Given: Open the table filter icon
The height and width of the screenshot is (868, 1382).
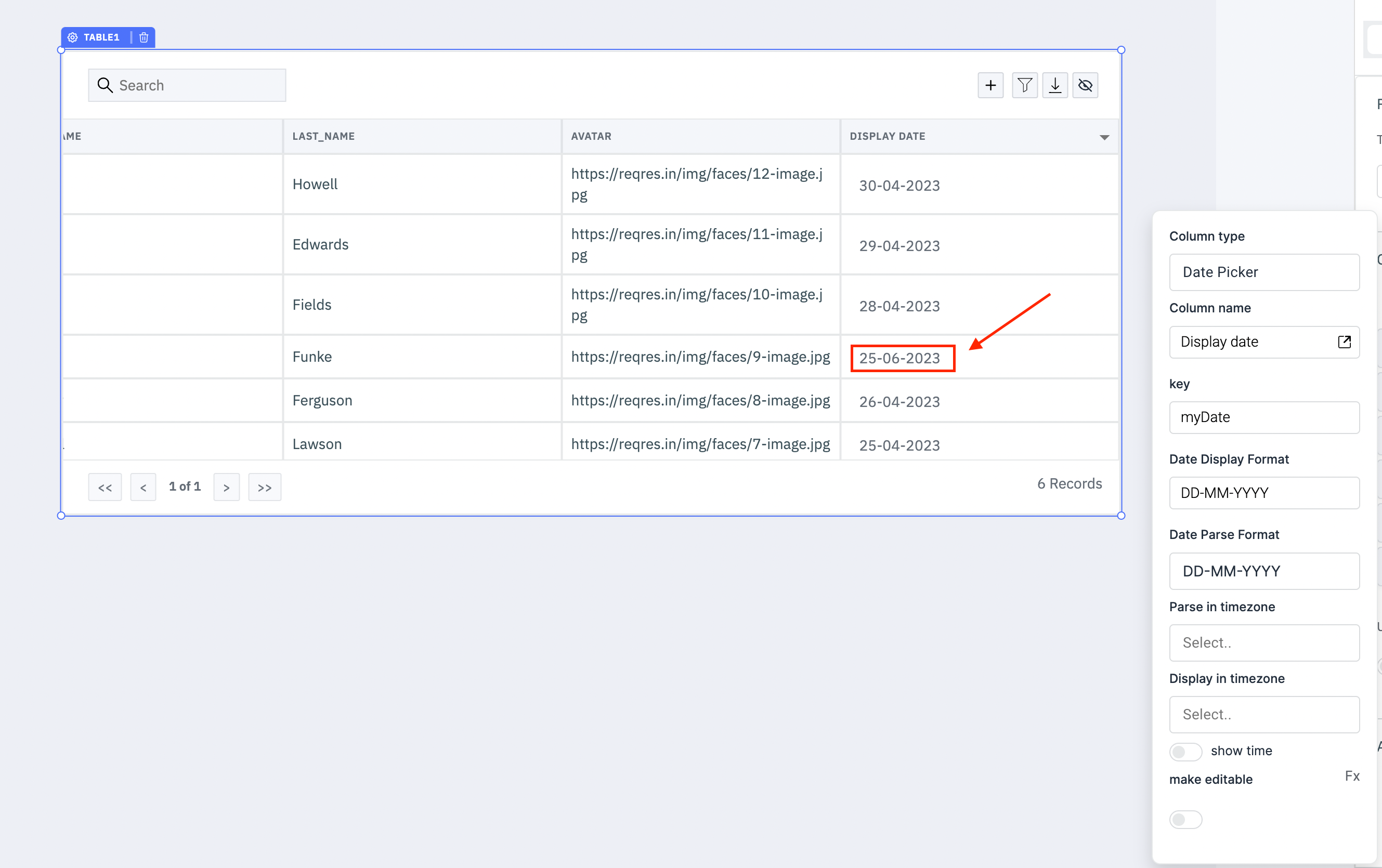Looking at the screenshot, I should pyautogui.click(x=1025, y=85).
